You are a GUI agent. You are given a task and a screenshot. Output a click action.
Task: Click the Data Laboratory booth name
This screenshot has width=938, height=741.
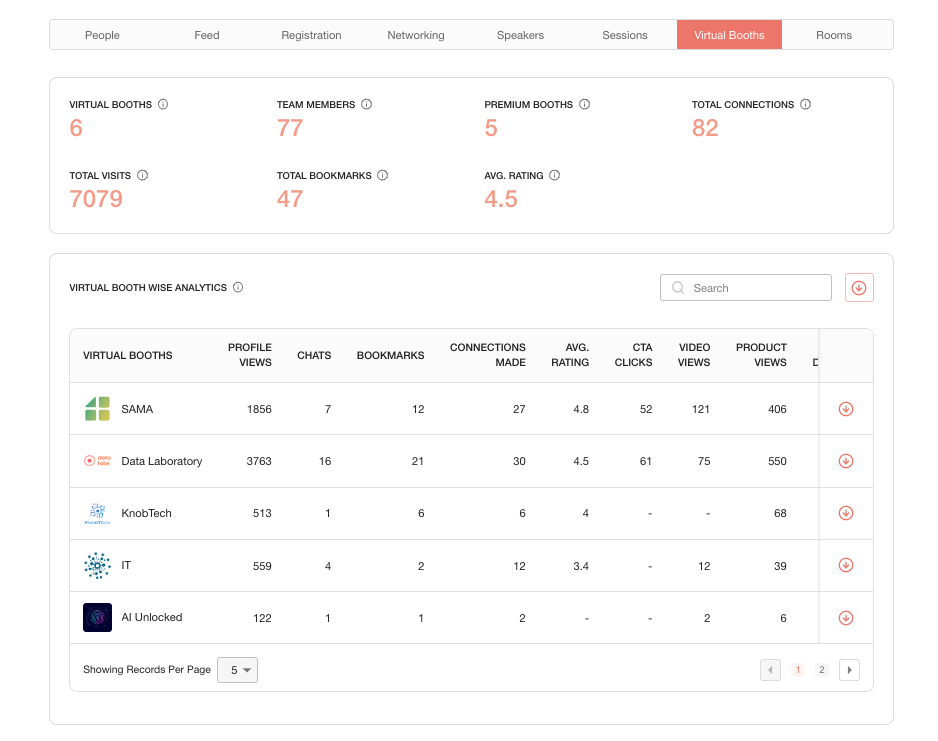click(162, 461)
